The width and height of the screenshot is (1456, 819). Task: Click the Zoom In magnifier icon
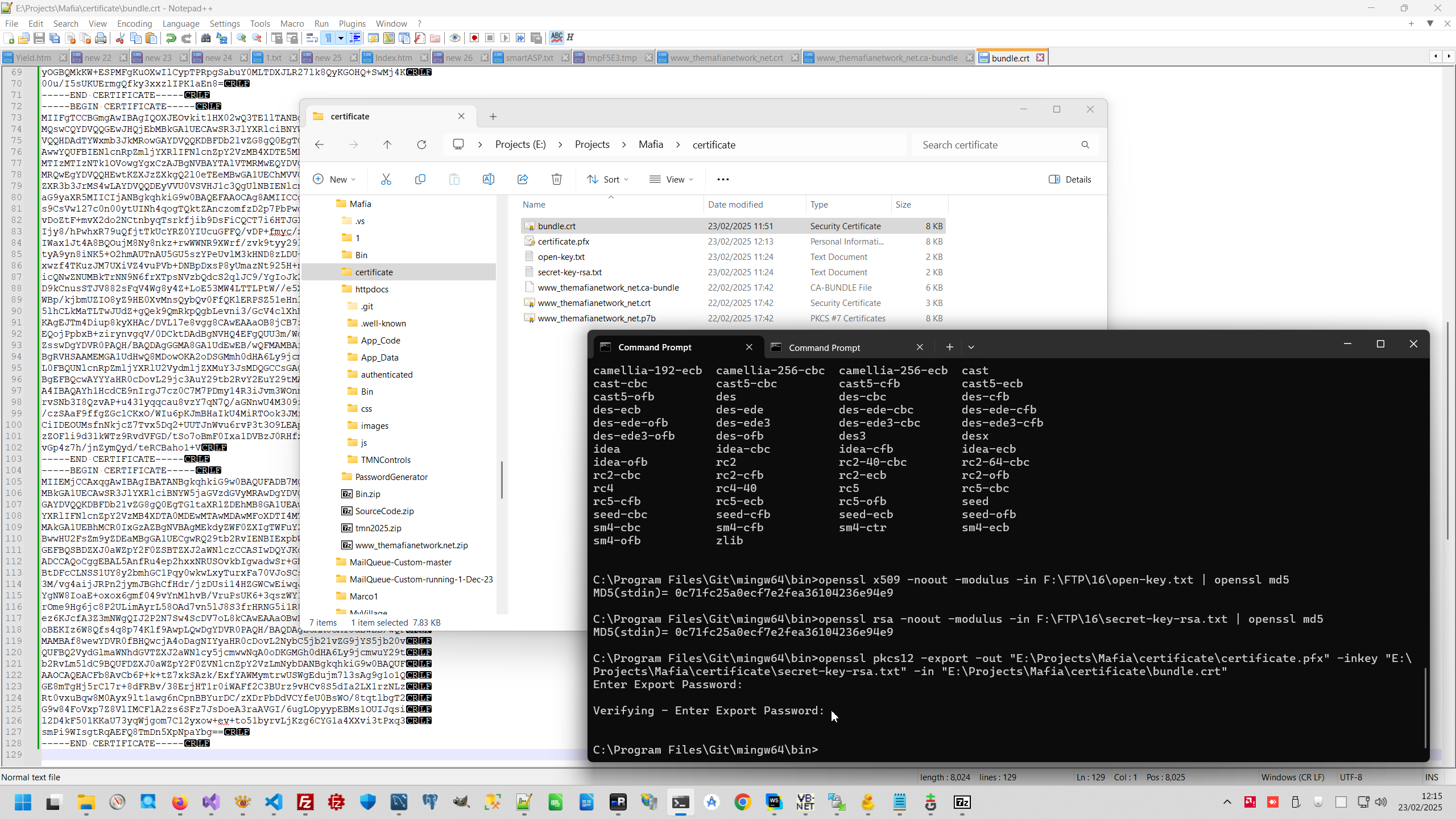tap(242, 38)
